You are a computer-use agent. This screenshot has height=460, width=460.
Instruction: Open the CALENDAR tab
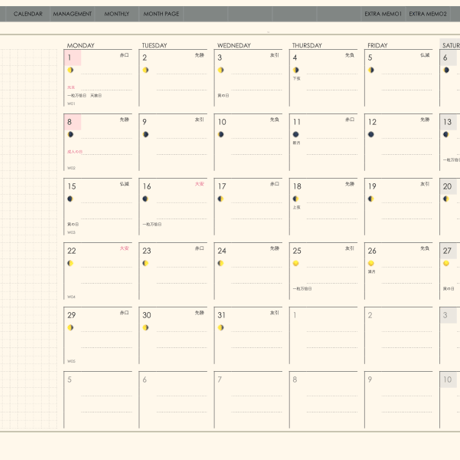[28, 14]
